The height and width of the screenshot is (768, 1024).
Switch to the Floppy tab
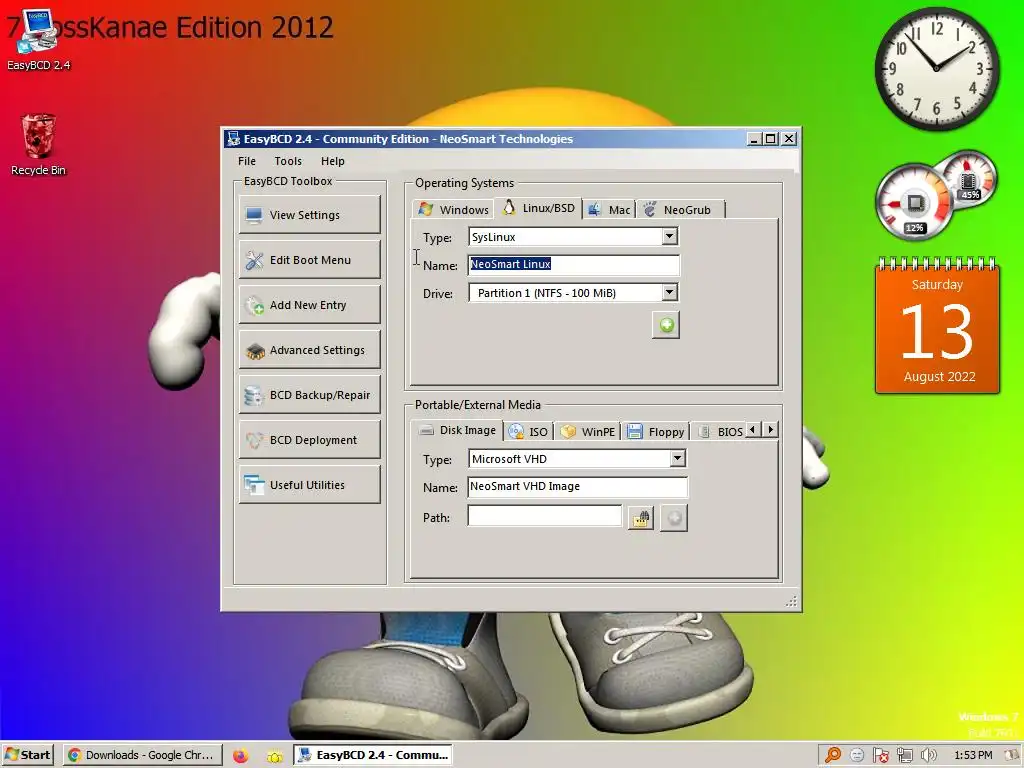656,432
